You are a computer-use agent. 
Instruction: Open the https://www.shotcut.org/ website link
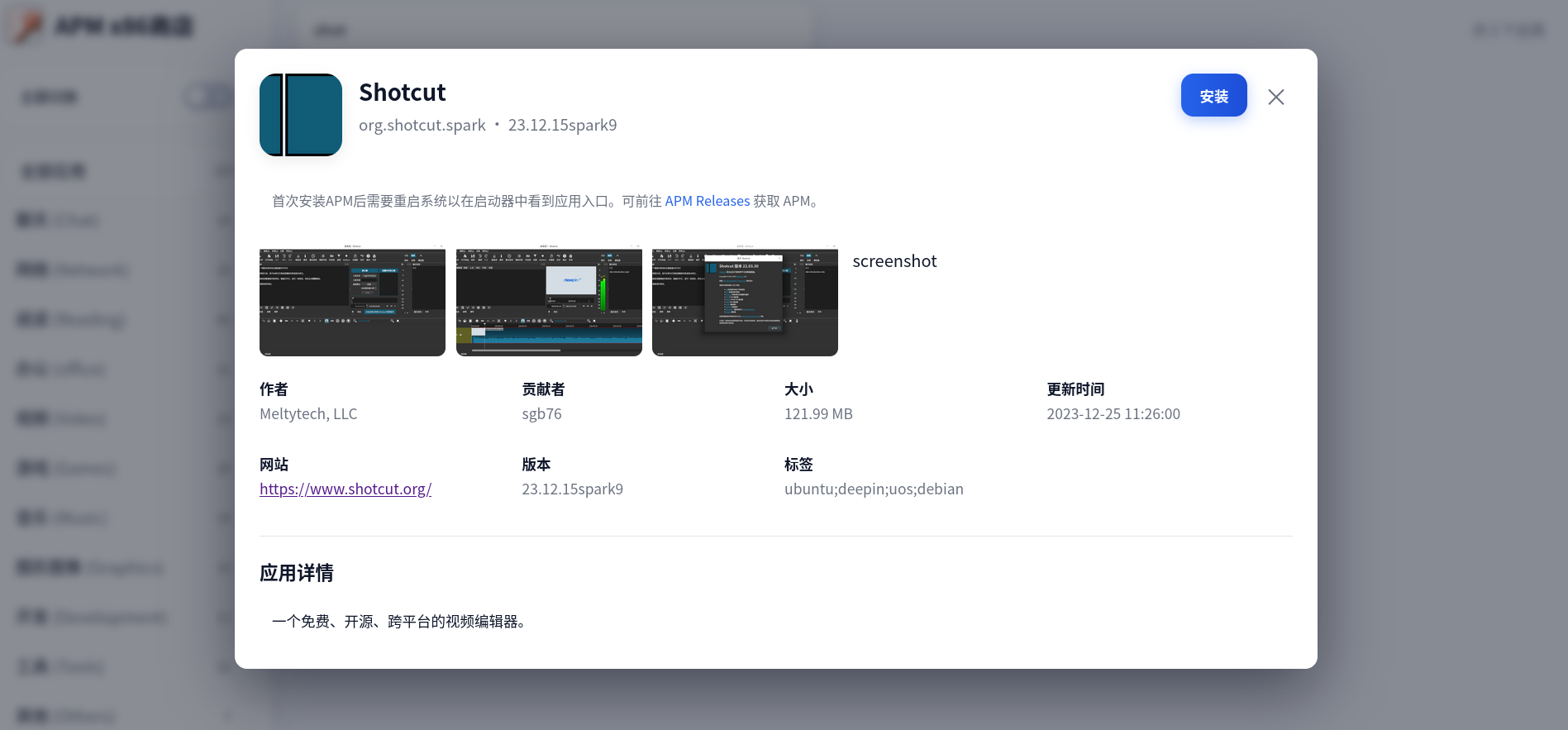tap(346, 489)
